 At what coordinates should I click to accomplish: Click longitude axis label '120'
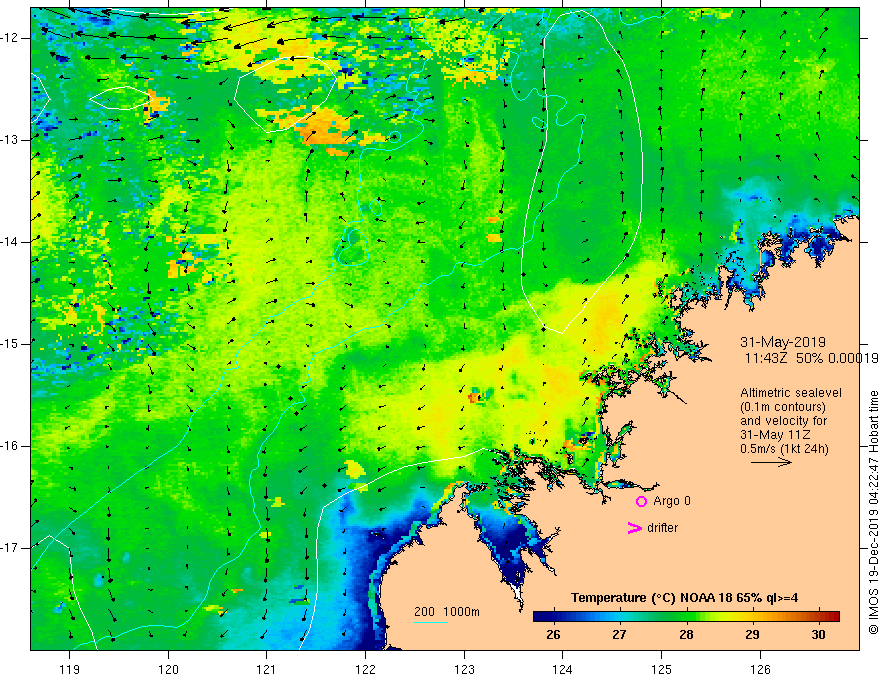(168, 669)
